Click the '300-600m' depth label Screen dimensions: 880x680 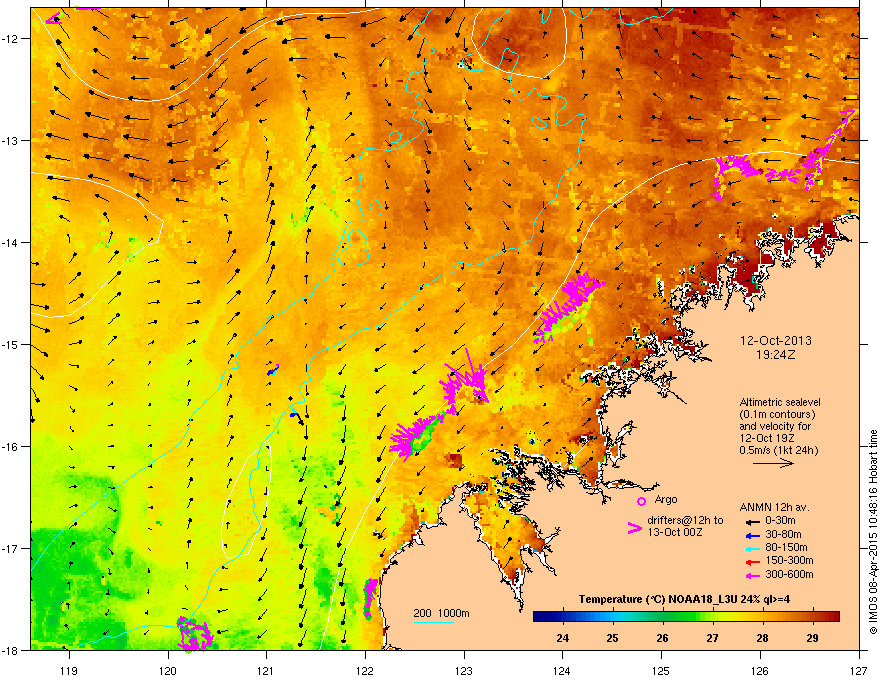(x=790, y=575)
